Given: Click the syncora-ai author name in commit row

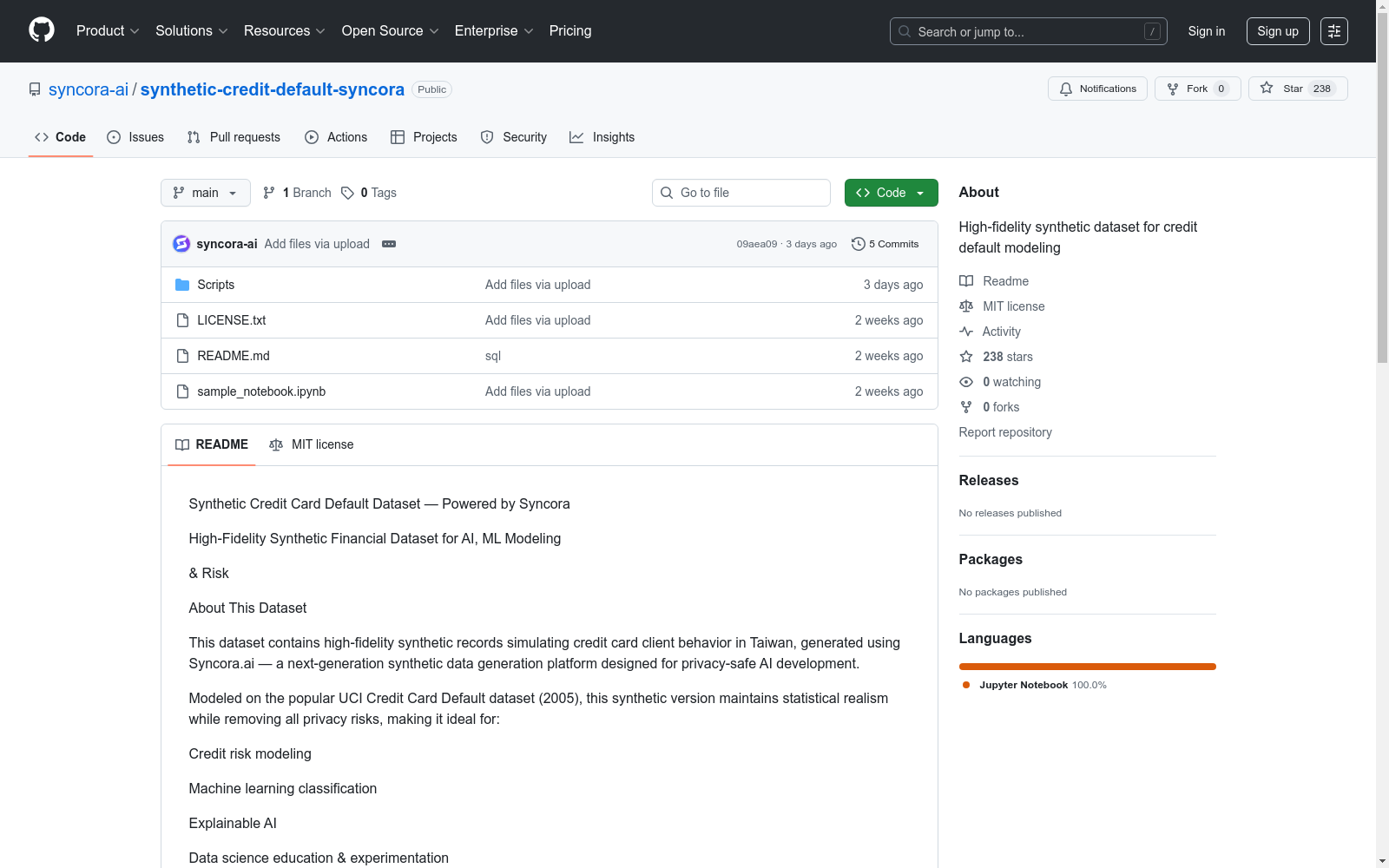Looking at the screenshot, I should (227, 244).
